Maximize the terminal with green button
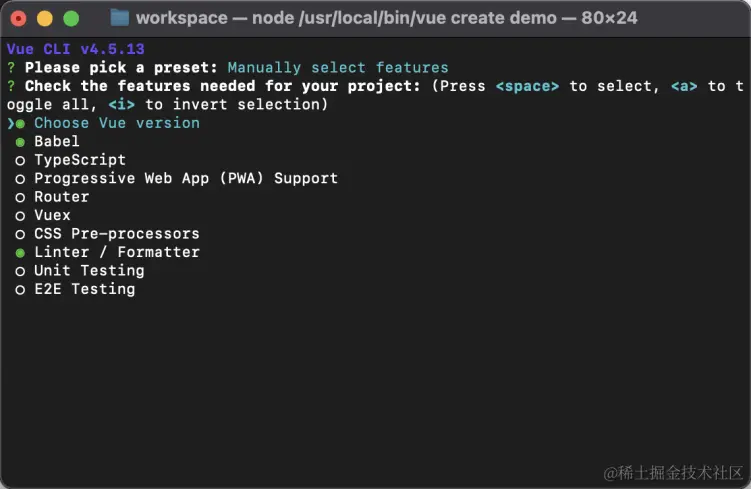The height and width of the screenshot is (489, 751). tap(71, 19)
